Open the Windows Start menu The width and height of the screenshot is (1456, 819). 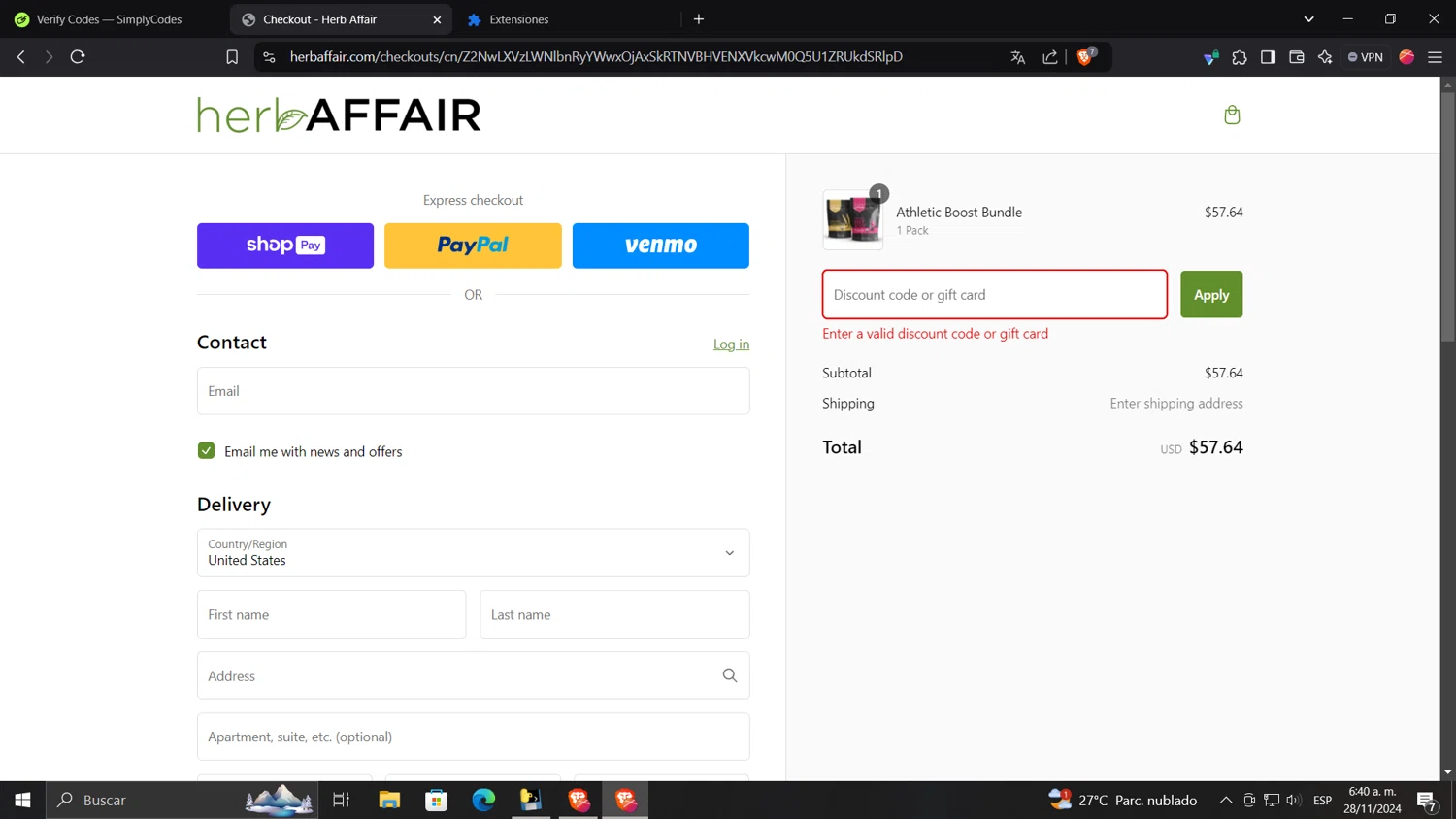22,800
